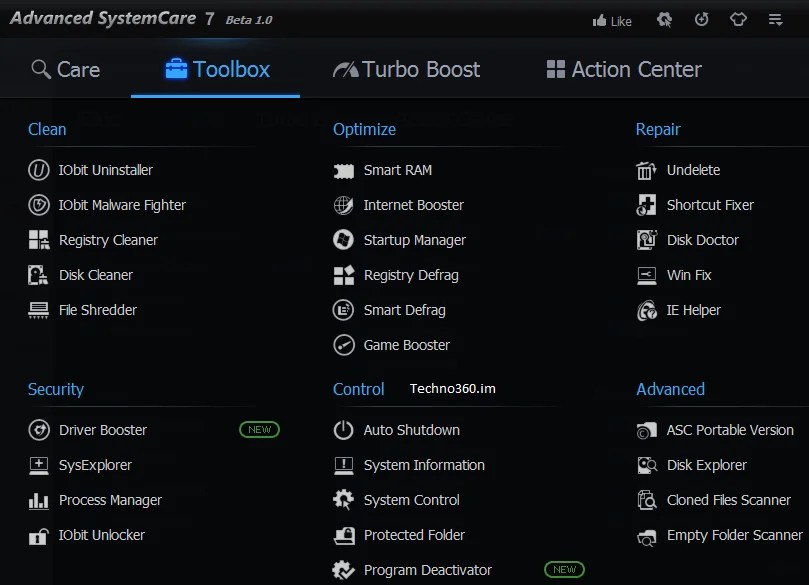Screen dimensions: 809x585
Task: Open the Smart RAM text link
Action: click(x=398, y=170)
